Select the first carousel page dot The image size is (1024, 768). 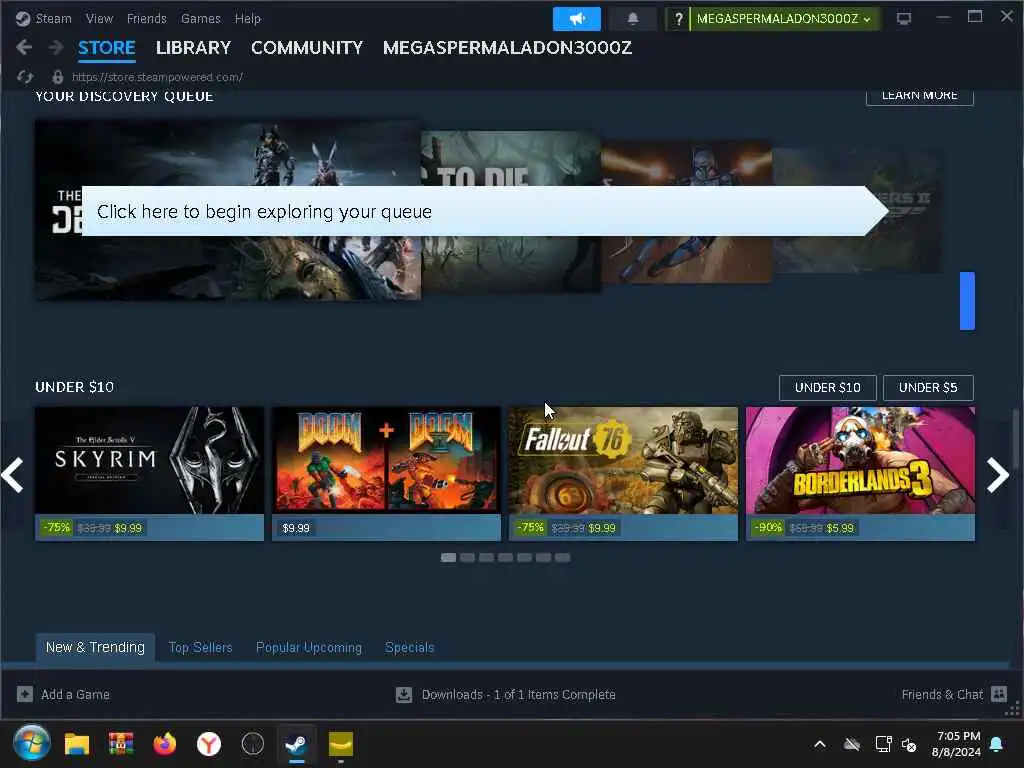pos(448,557)
